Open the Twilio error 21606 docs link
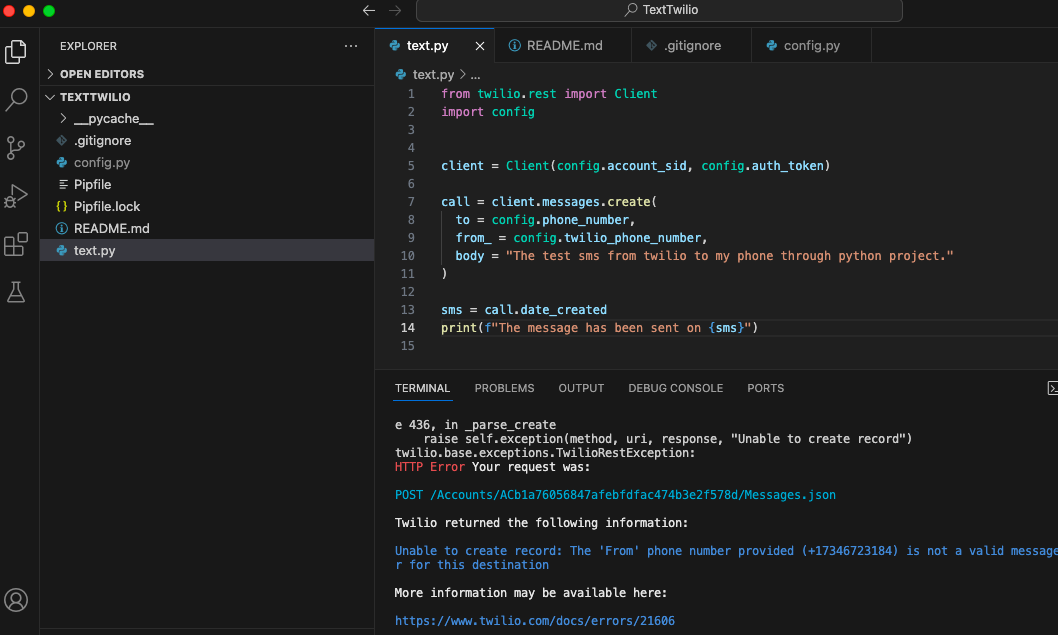1058x635 pixels. (534, 621)
